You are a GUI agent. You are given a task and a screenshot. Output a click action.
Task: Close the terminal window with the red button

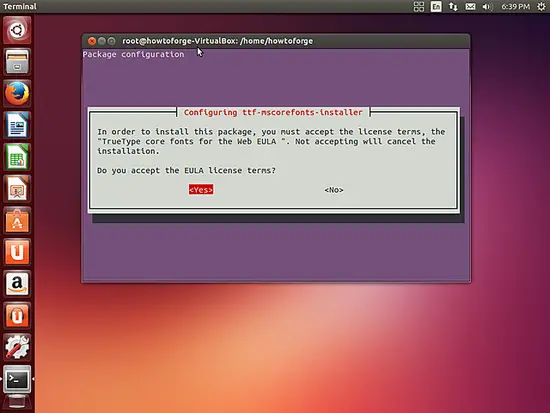click(92, 41)
